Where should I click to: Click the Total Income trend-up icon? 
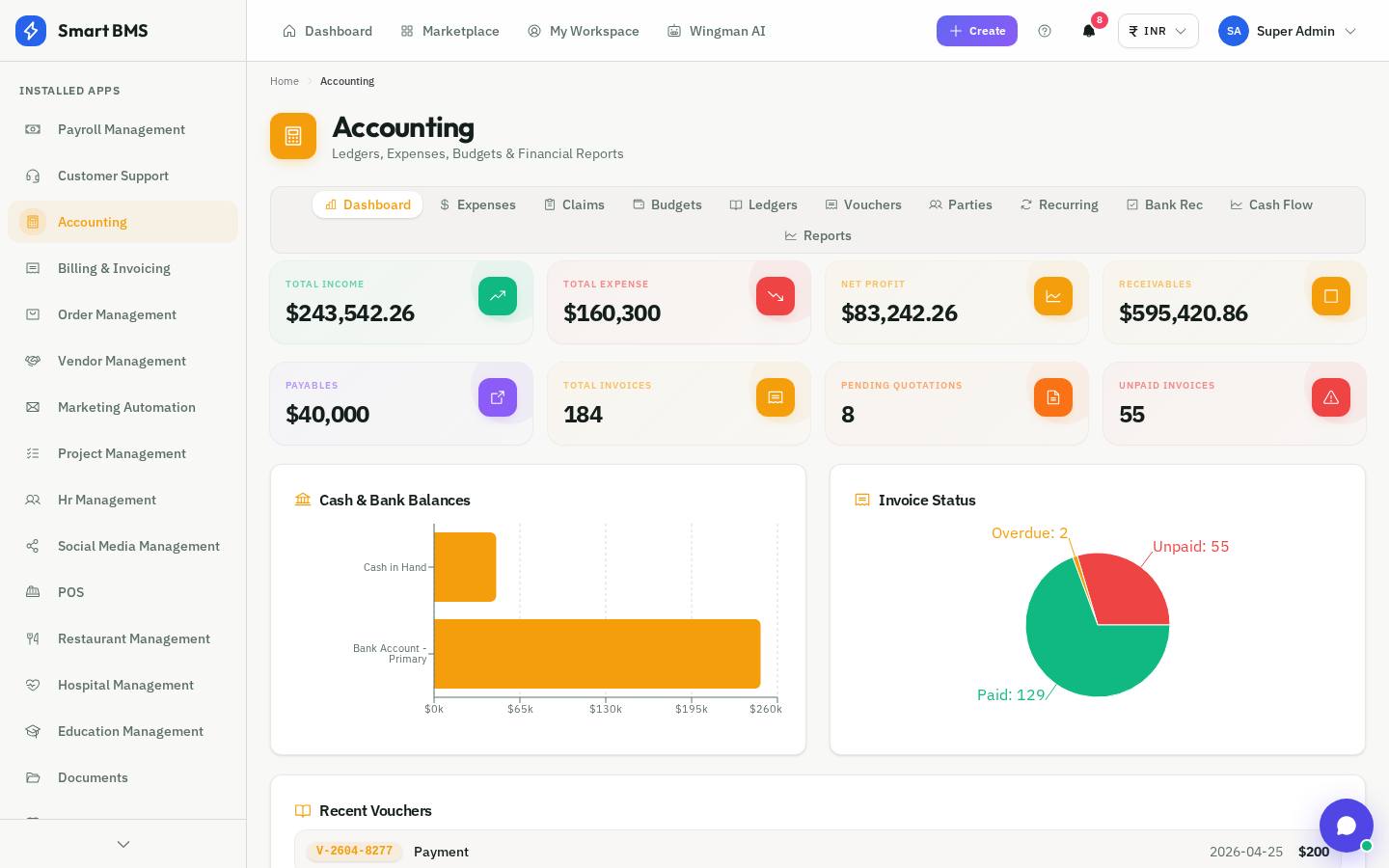pyautogui.click(x=498, y=296)
